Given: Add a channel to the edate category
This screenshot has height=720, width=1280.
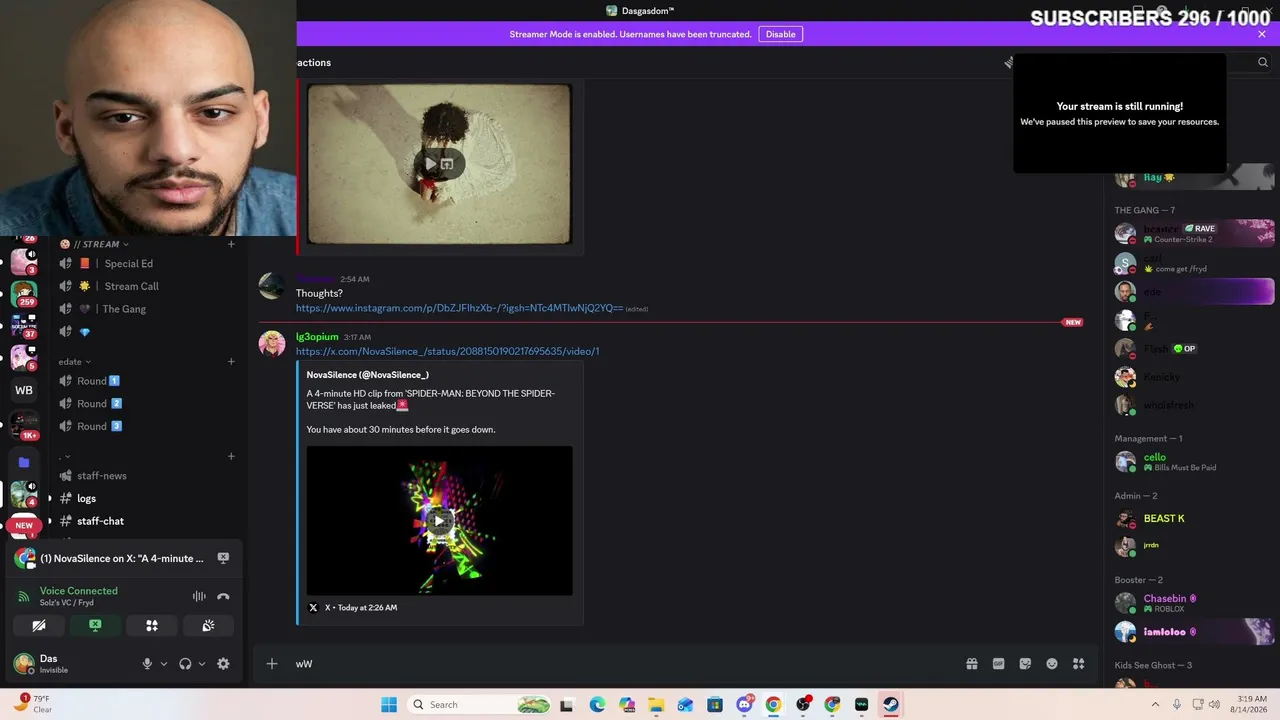Looking at the screenshot, I should [231, 362].
